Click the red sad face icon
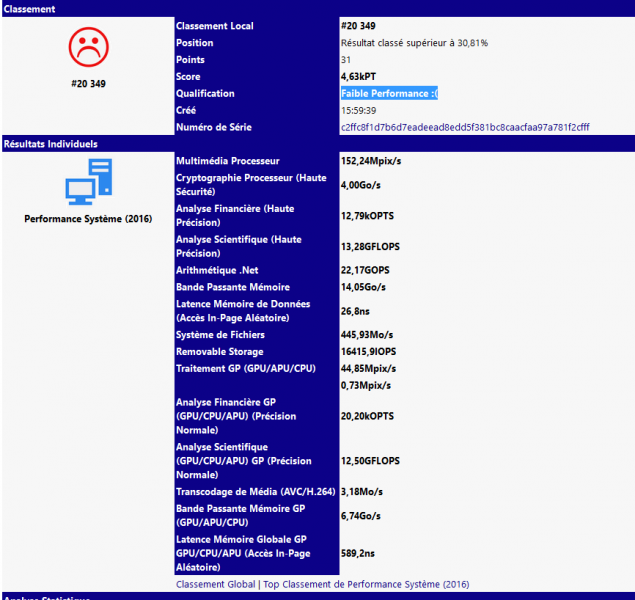The width and height of the screenshot is (635, 600). point(88,47)
